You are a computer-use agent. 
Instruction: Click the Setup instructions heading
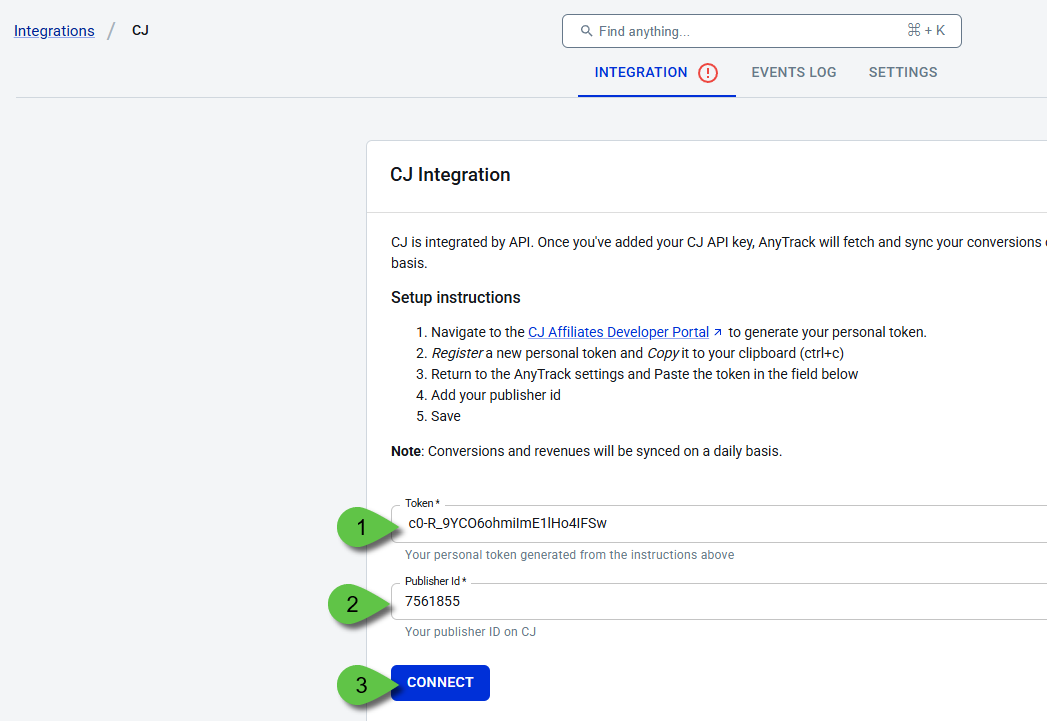455,297
